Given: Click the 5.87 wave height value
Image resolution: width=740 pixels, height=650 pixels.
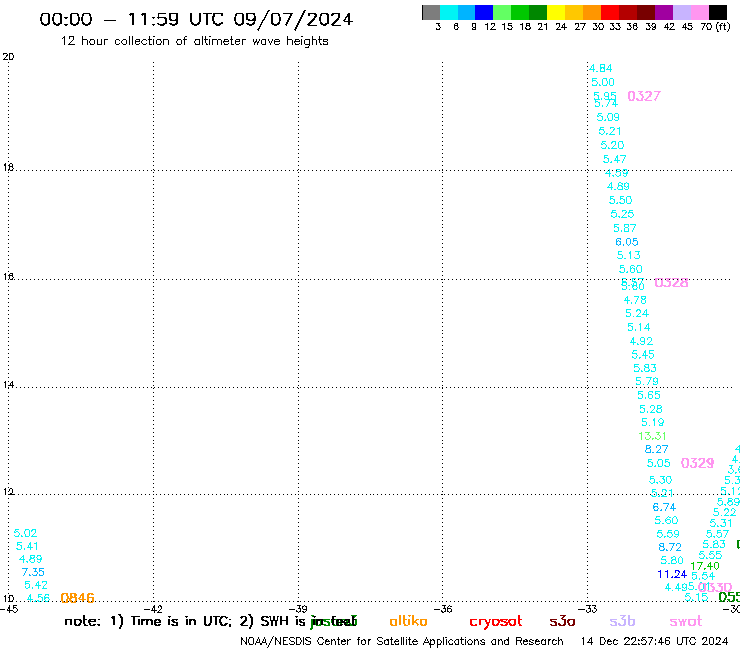Looking at the screenshot, I should point(625,228).
